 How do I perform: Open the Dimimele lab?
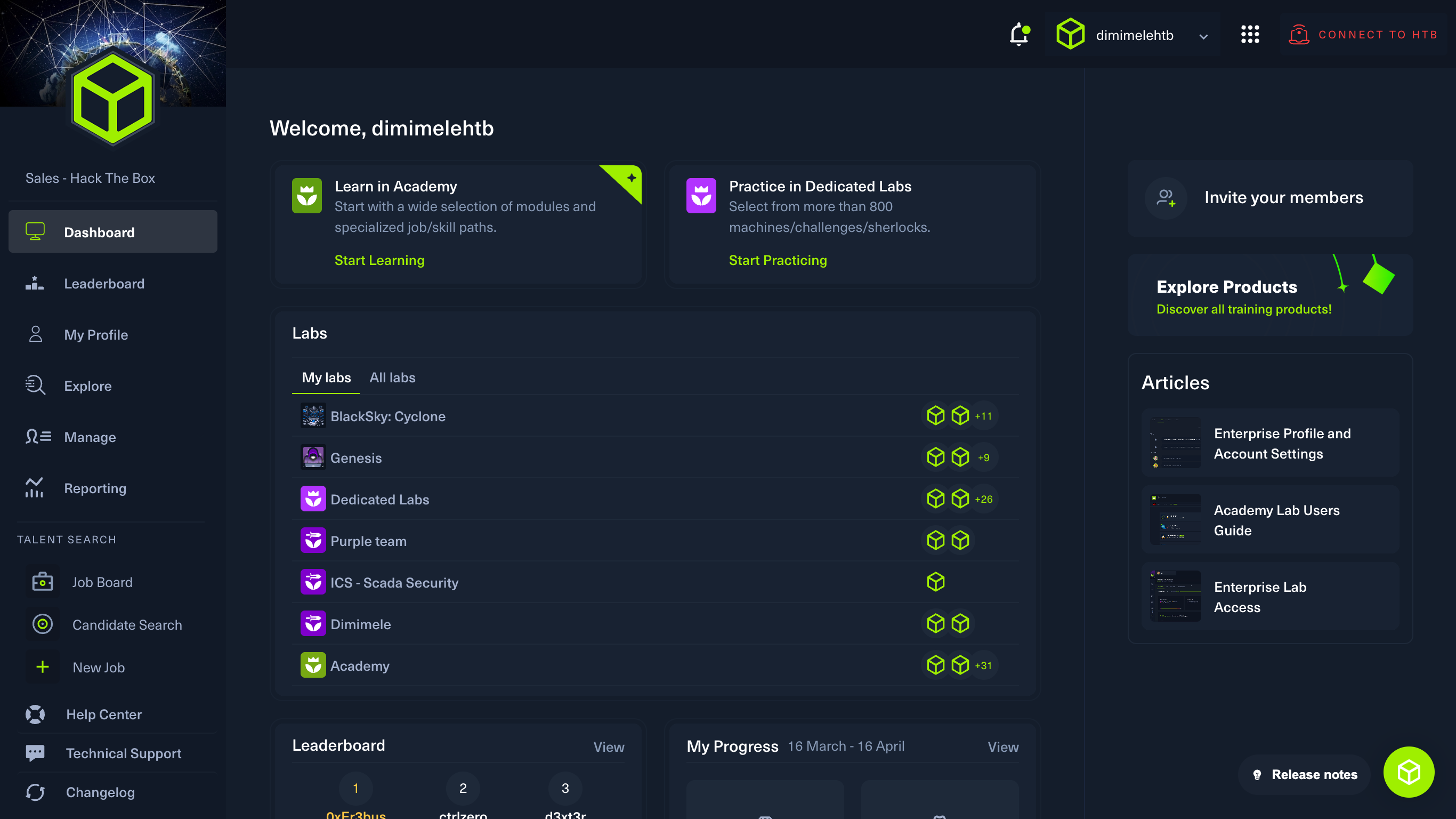click(656, 624)
